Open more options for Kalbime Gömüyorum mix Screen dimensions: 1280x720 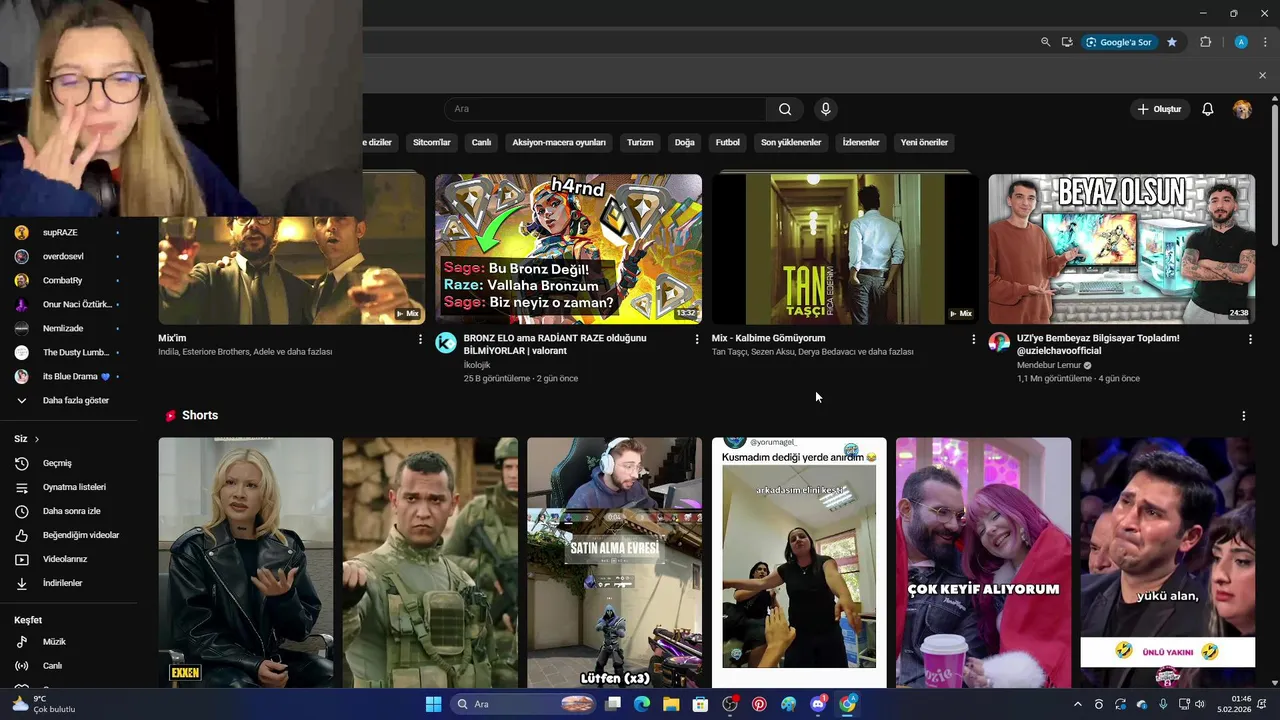(x=973, y=339)
